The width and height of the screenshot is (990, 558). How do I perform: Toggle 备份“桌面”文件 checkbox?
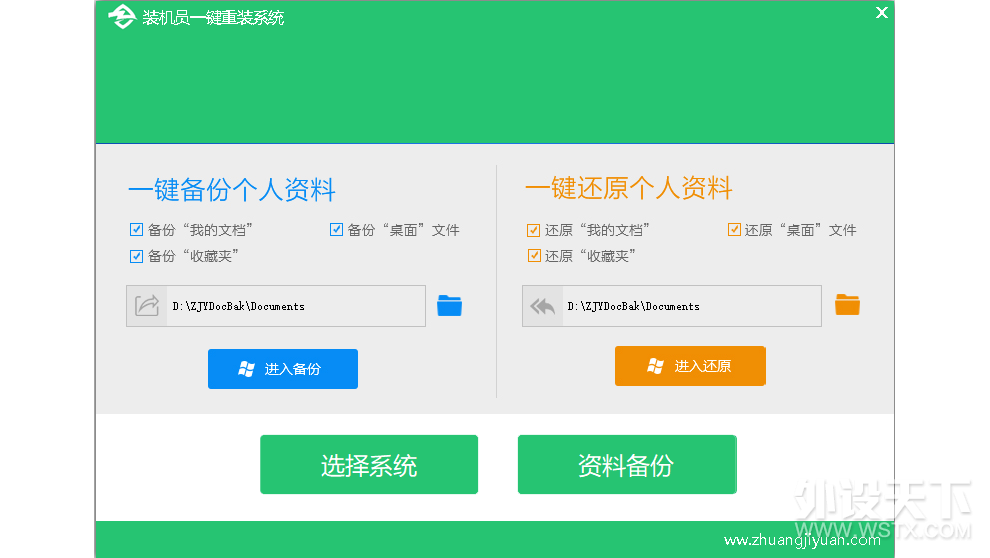(337, 230)
